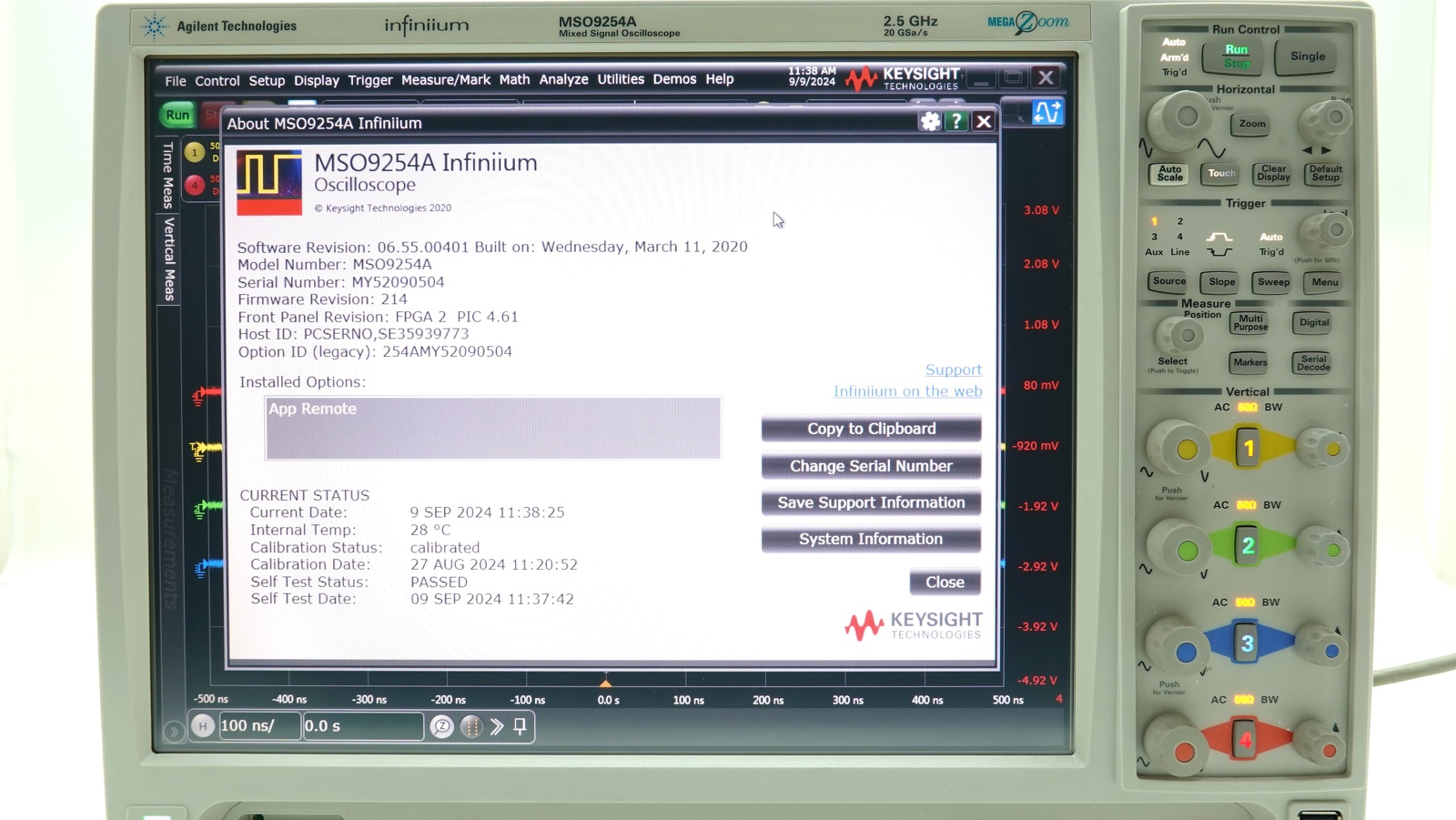Open the dialog settings gear icon
The height and width of the screenshot is (820, 1456).
[x=930, y=121]
